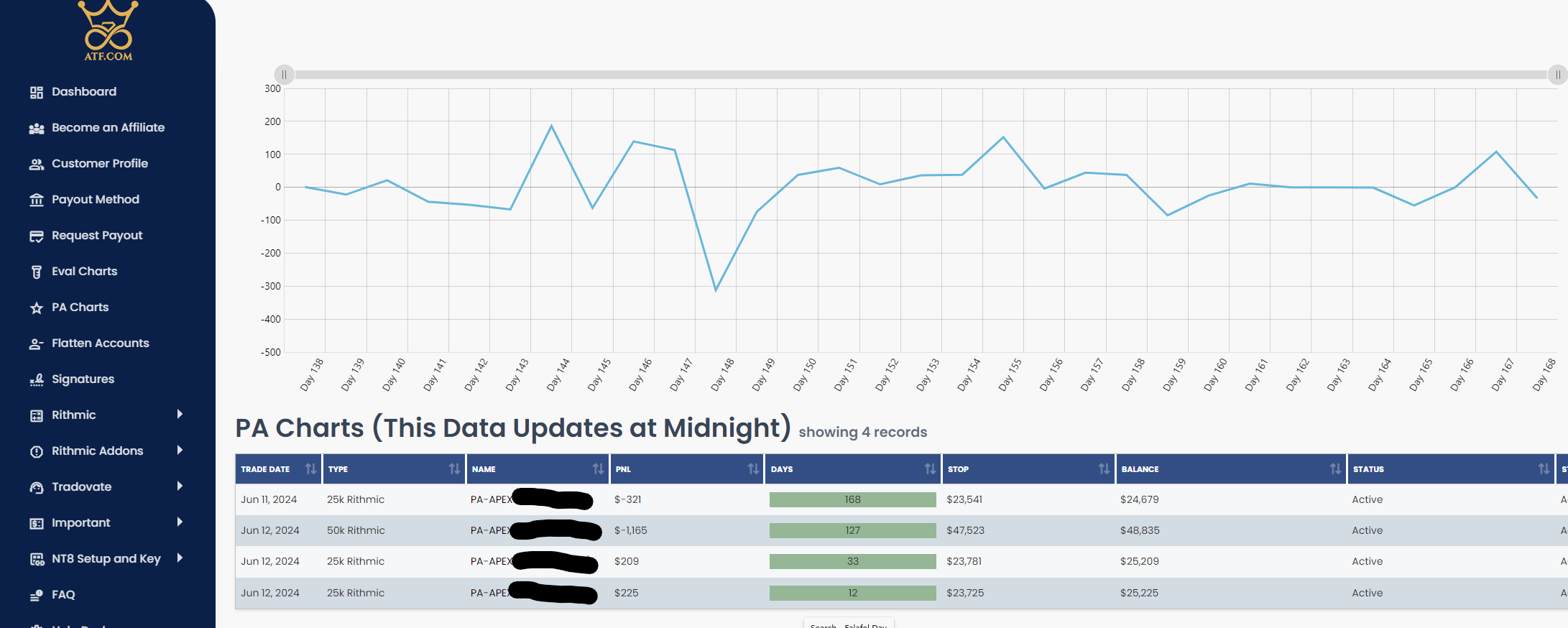Image resolution: width=1568 pixels, height=628 pixels.
Task: Click the Dashboard grid icon
Action: coord(37,92)
